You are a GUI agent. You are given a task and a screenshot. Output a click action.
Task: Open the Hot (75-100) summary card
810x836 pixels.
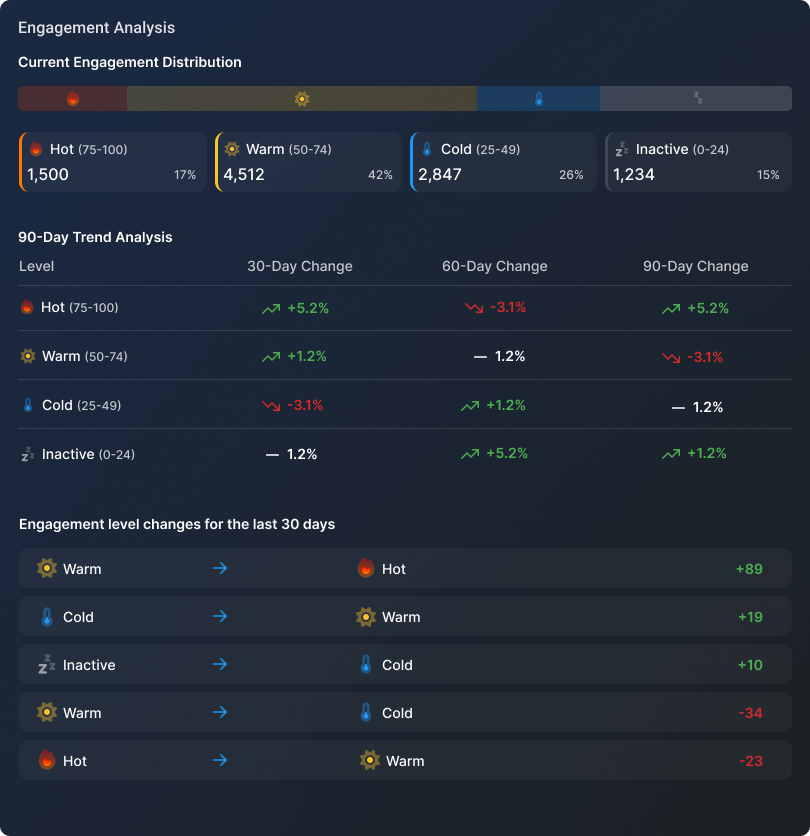coord(112,161)
